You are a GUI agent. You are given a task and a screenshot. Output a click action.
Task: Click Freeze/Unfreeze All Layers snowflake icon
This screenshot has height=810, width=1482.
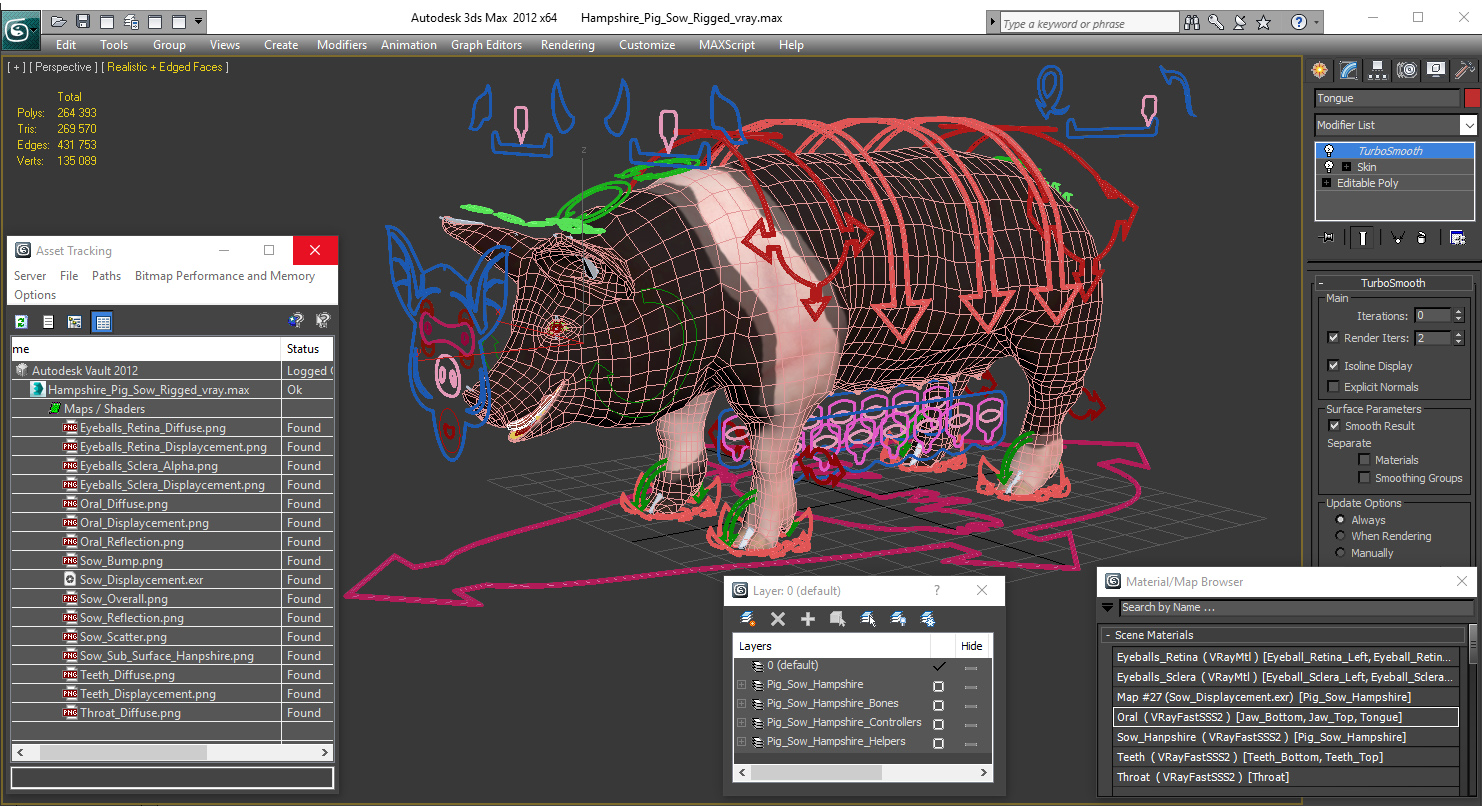click(928, 619)
